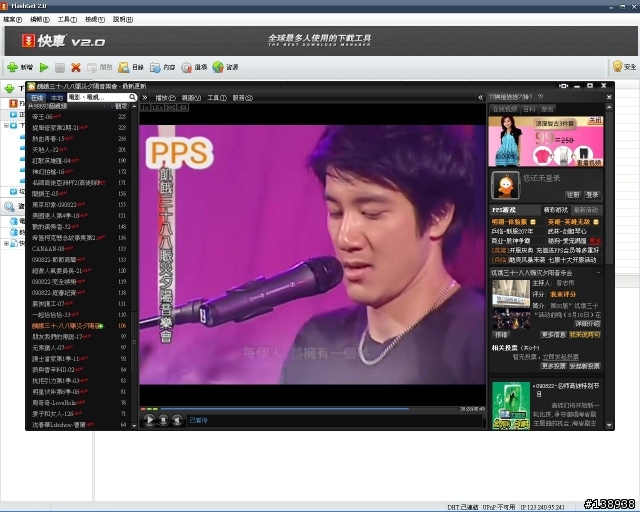
Task: Click the green down-arrow icon in FlashGet sidebar
Action: (9, 89)
